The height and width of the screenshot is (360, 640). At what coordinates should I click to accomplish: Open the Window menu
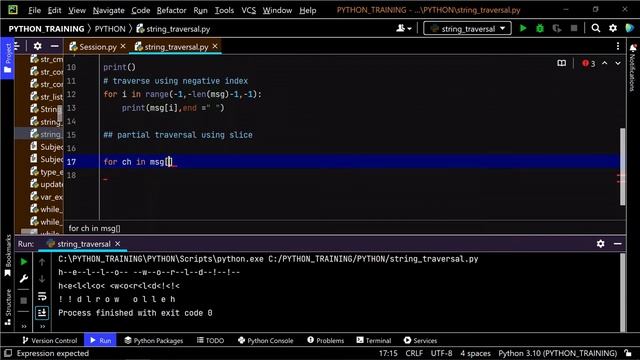click(277, 10)
